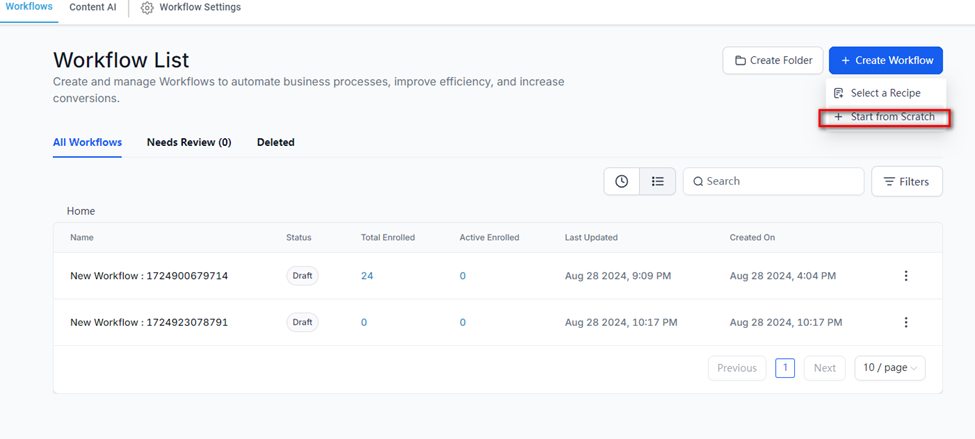Click the clock history view icon

click(622, 181)
